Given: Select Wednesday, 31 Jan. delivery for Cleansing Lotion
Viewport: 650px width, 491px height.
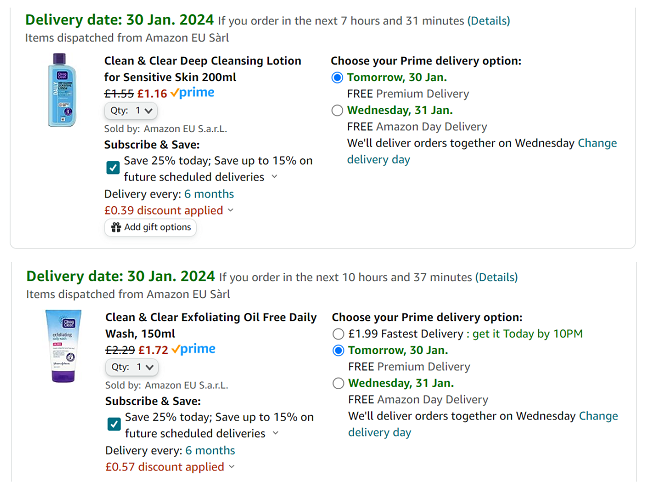Looking at the screenshot, I should click(337, 111).
